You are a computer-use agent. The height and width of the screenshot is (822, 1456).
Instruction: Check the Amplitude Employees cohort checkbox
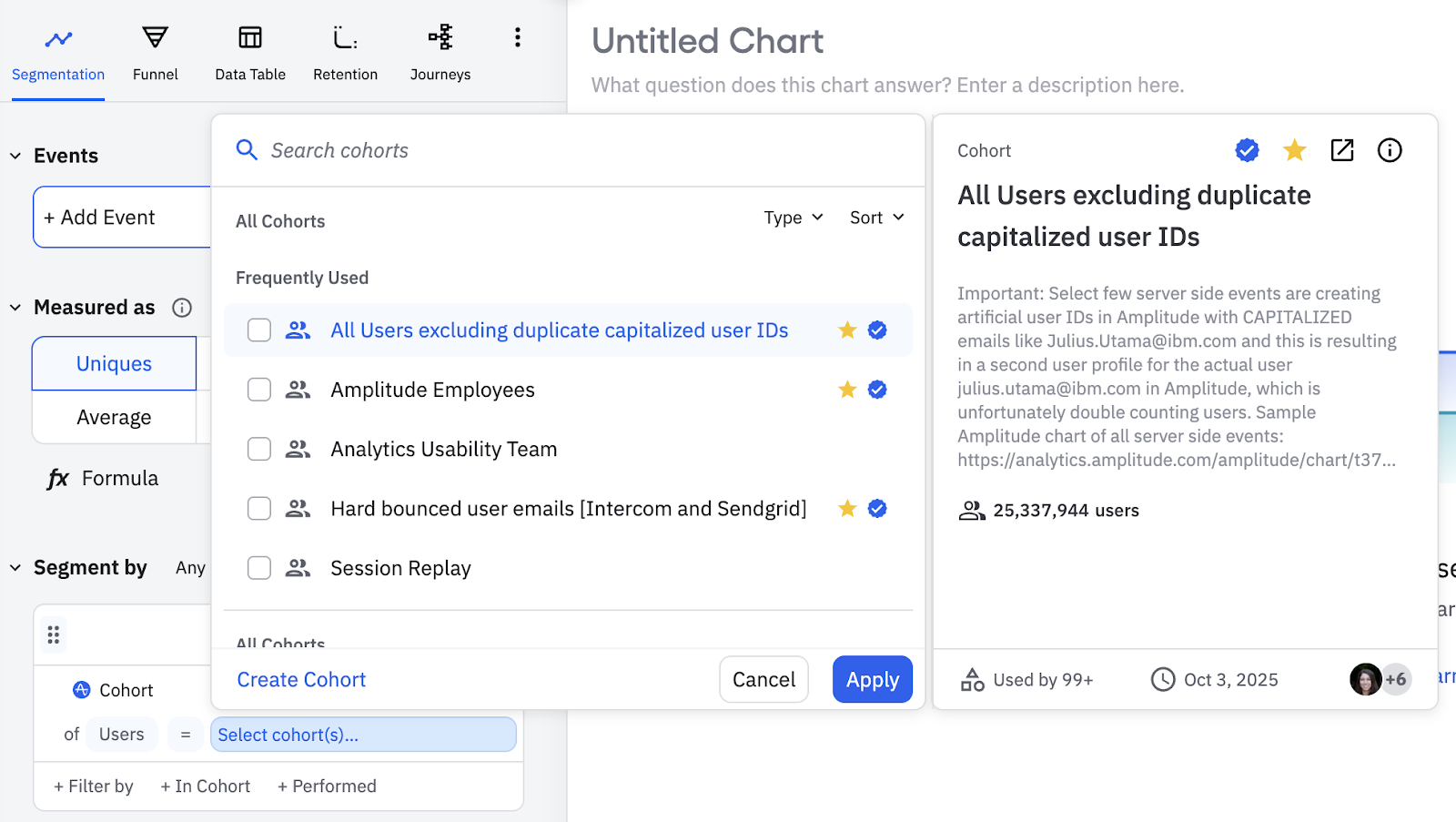259,390
